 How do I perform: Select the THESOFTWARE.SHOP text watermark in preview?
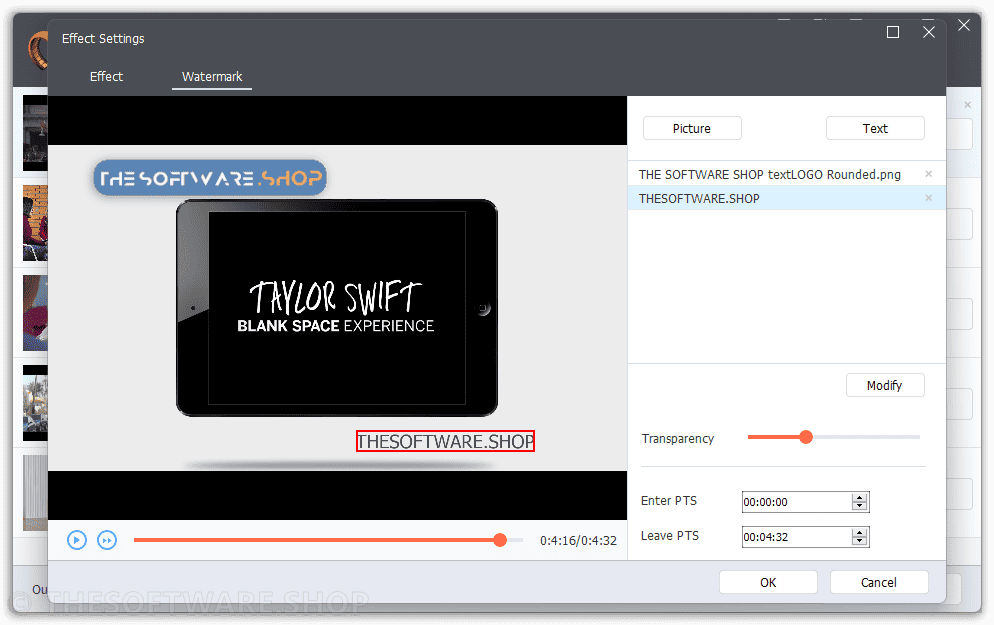(x=445, y=441)
